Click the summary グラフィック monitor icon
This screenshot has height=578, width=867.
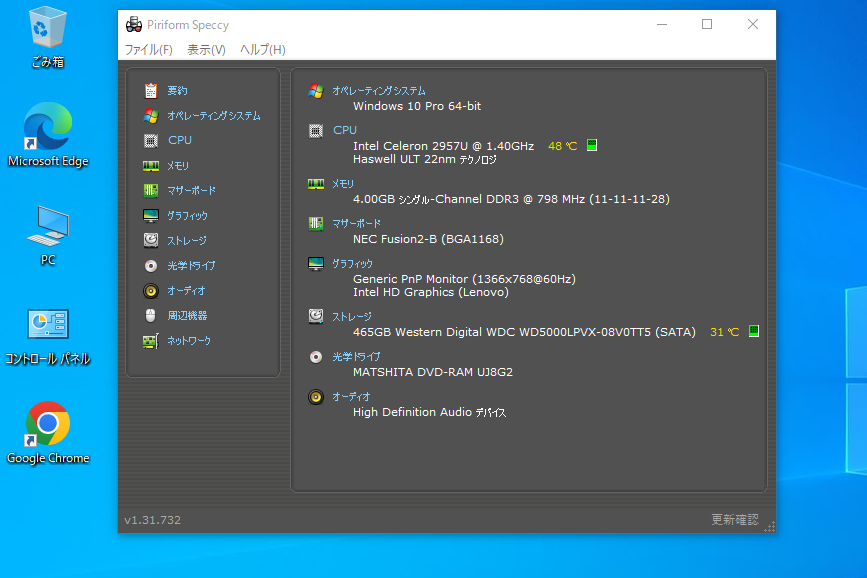tap(316, 264)
